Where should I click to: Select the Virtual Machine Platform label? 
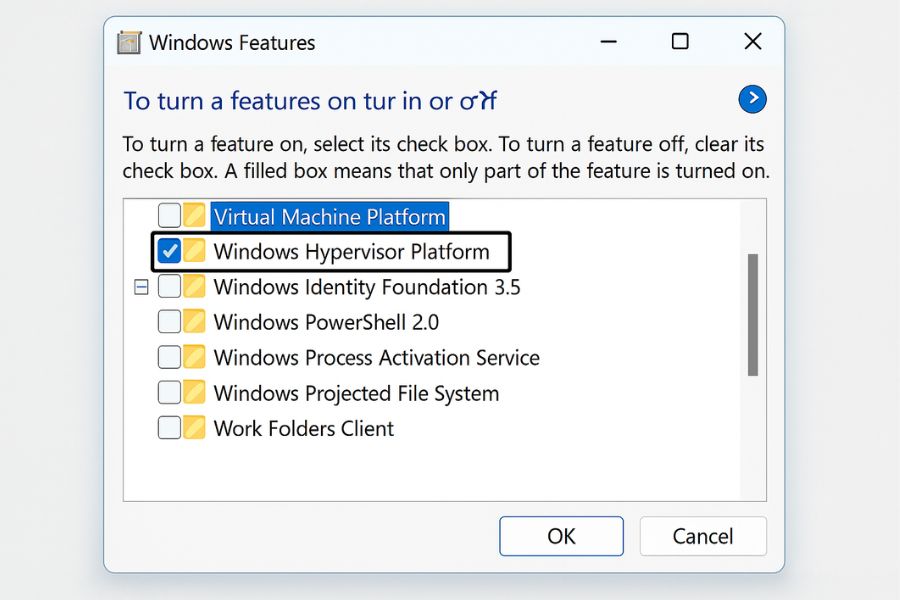[329, 217]
